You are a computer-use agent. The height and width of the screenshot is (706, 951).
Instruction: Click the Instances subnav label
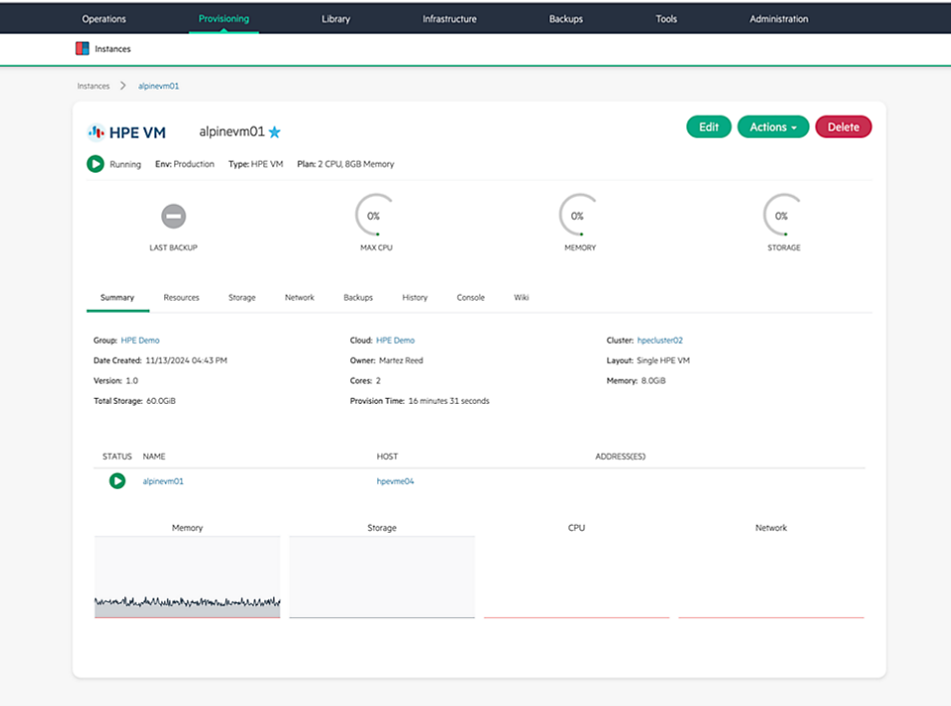pos(113,49)
